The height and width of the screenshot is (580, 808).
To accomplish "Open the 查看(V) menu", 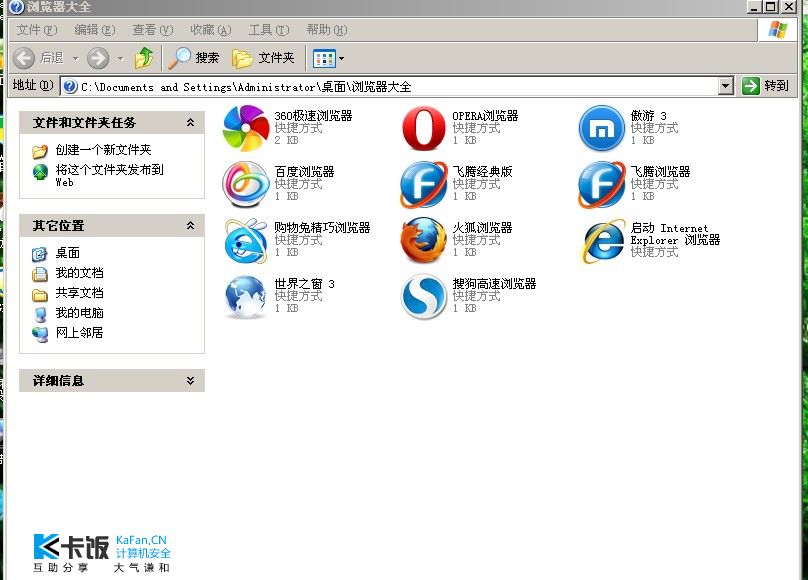I will click(153, 30).
